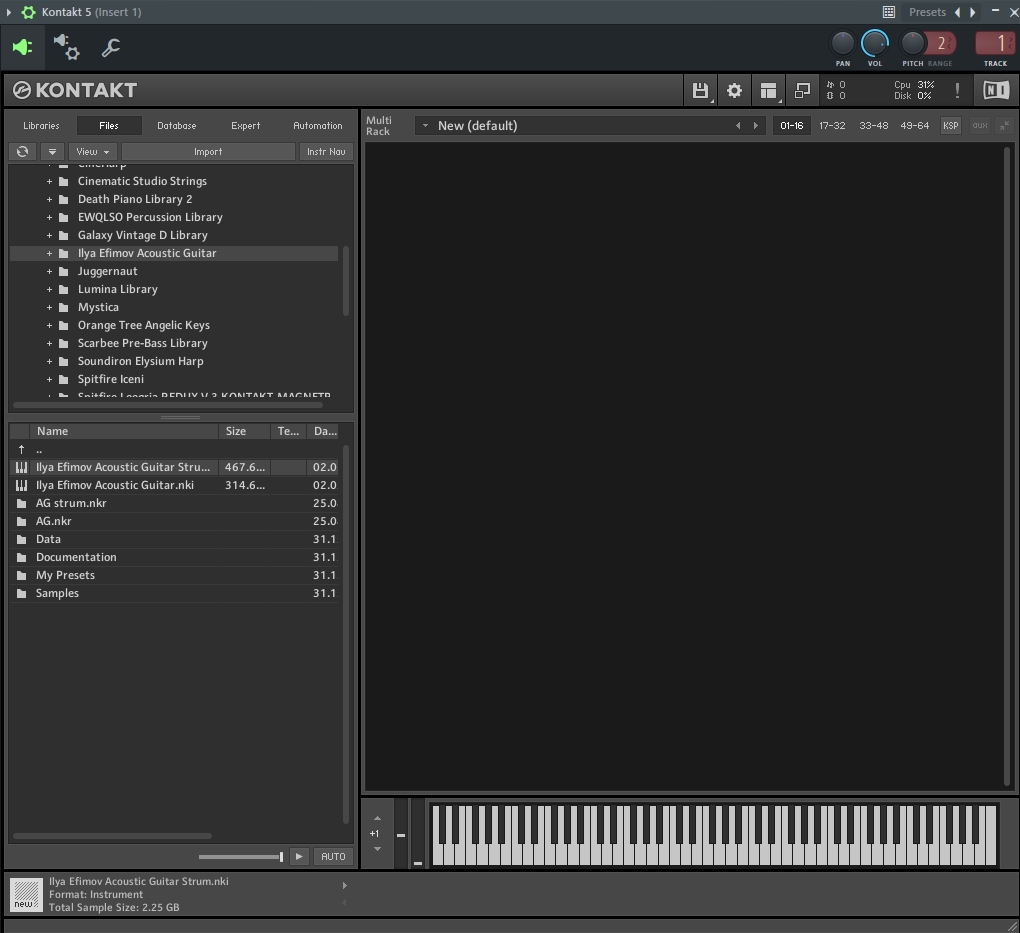Switch to the Expert tab
This screenshot has width=1020, height=933.
245,126
